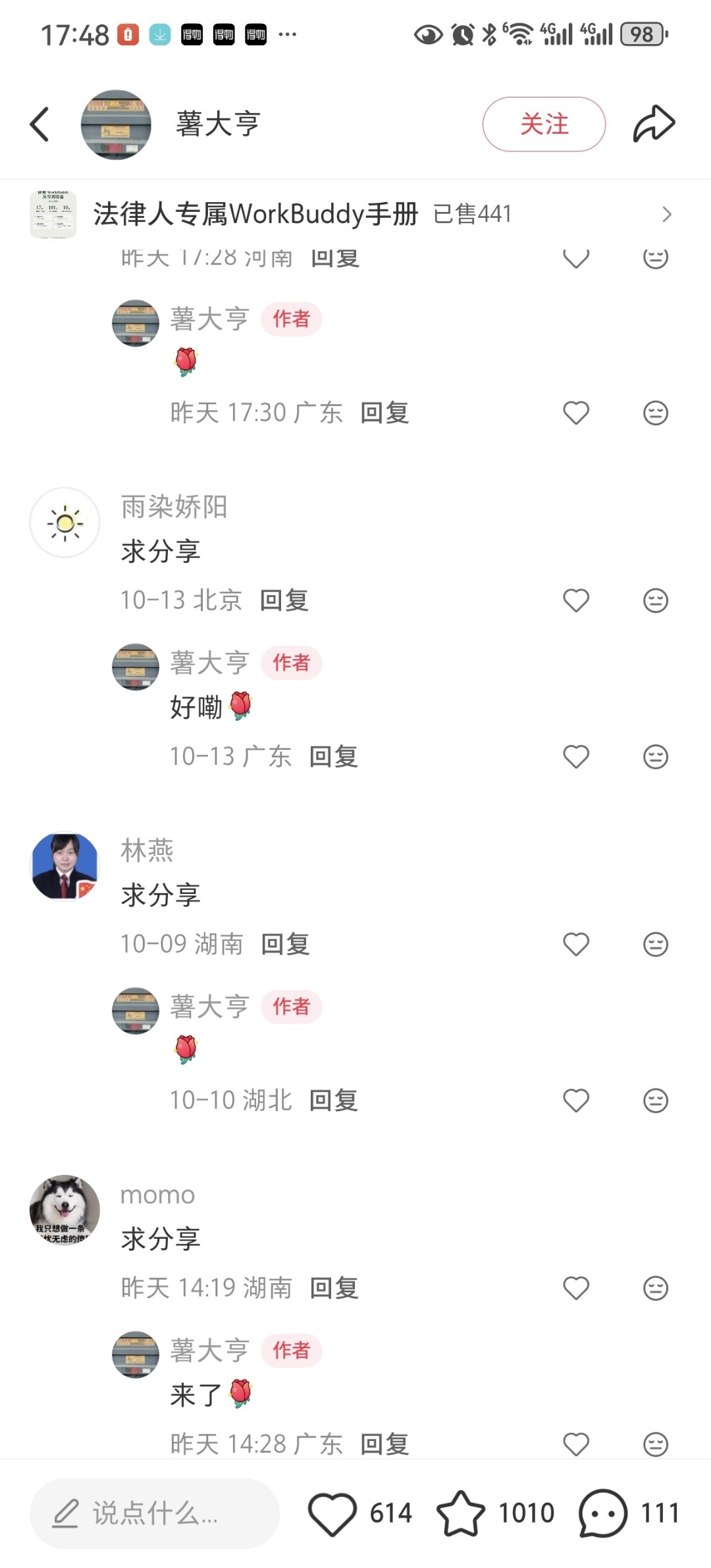Favorite the post with 1010 stars
The width and height of the screenshot is (711, 1568).
pos(461,1513)
